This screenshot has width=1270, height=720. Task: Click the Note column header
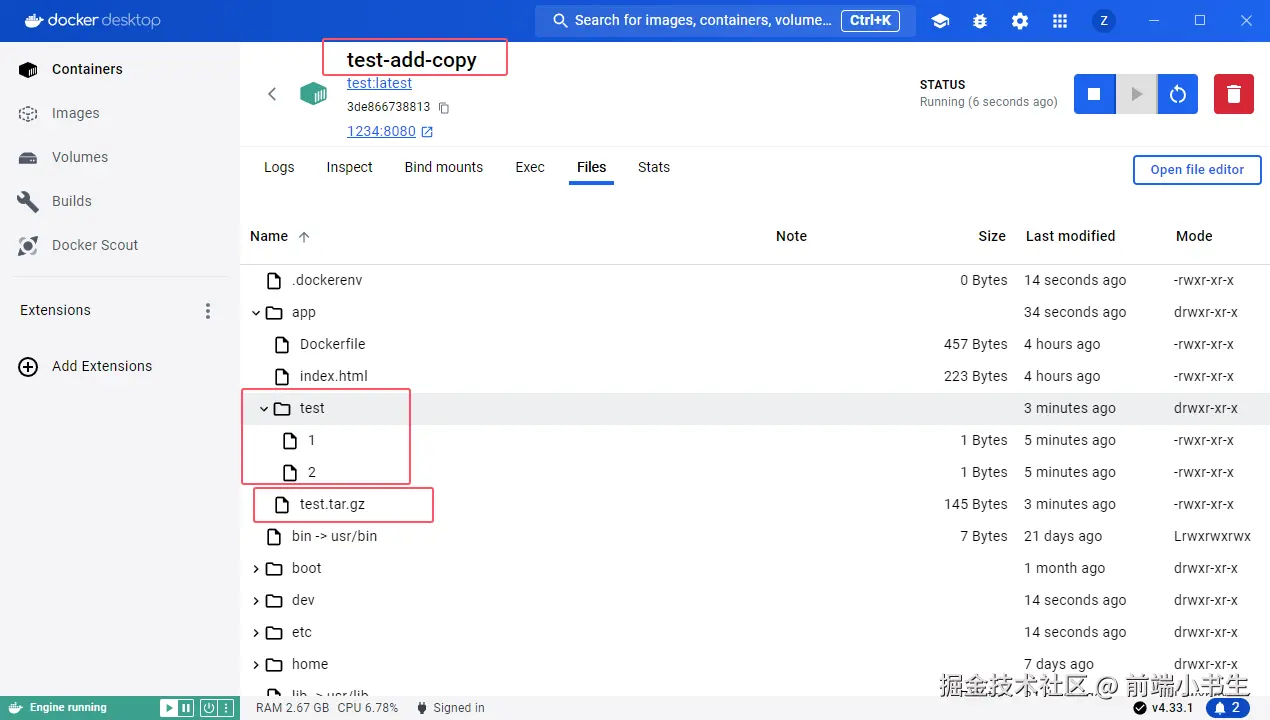[791, 236]
